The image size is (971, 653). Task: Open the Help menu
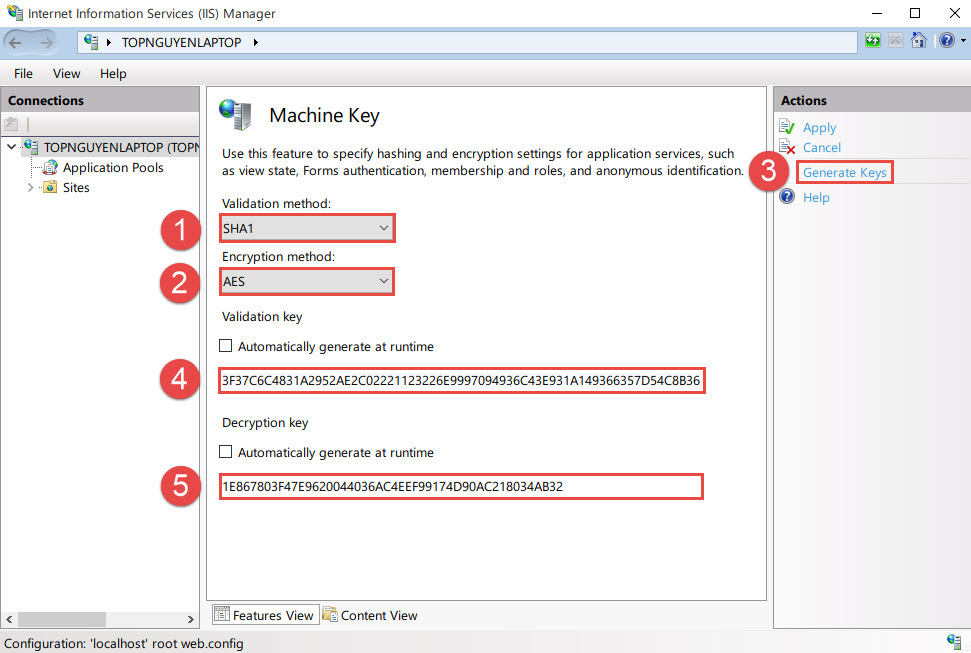(x=113, y=73)
